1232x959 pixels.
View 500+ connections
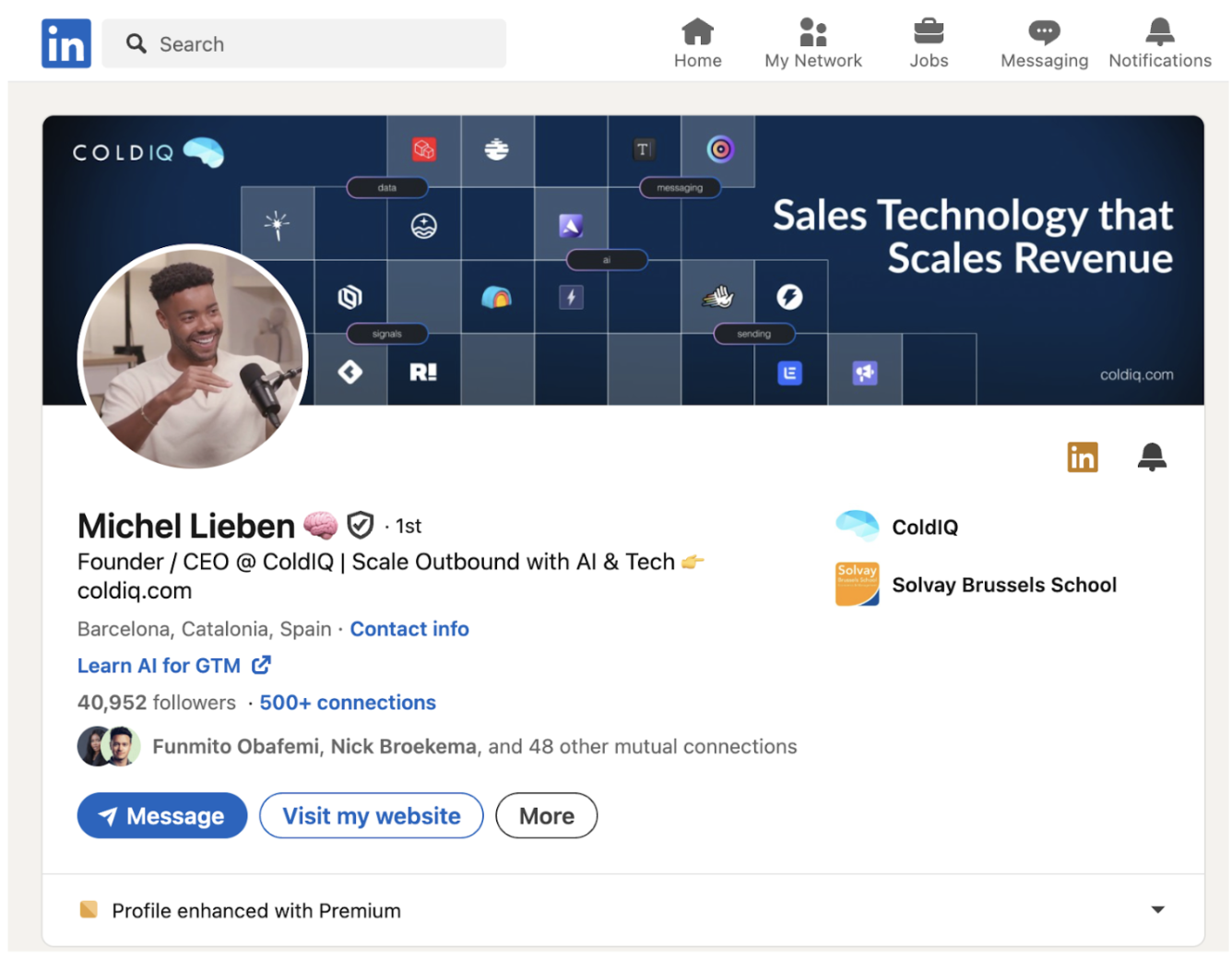tap(348, 703)
